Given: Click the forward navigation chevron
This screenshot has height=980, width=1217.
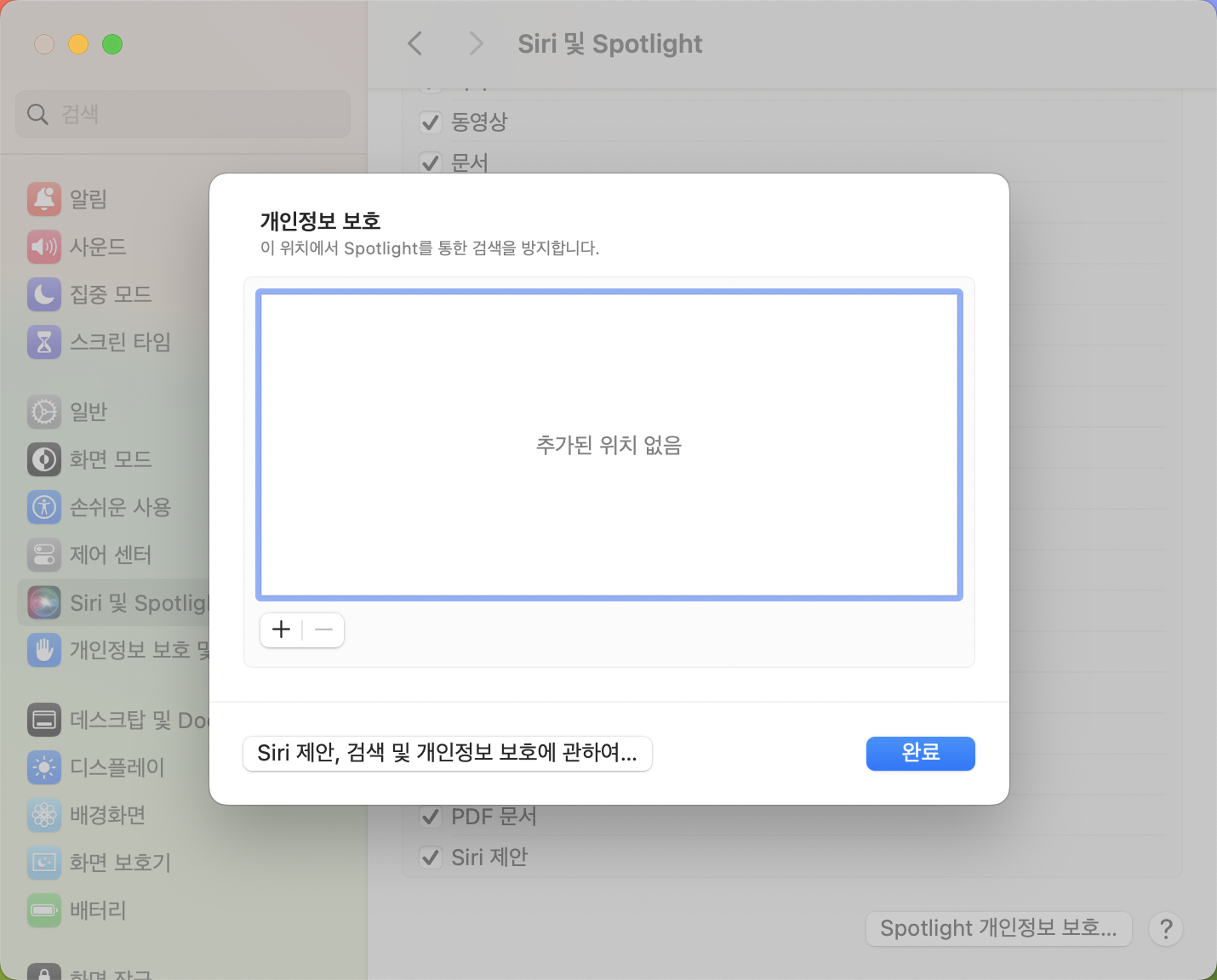Looking at the screenshot, I should coord(475,43).
